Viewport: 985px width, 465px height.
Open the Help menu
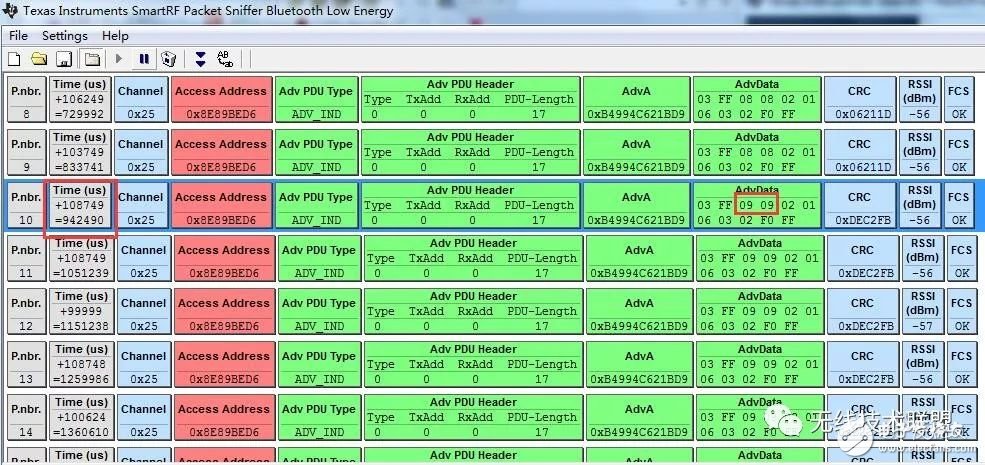[x=115, y=36]
